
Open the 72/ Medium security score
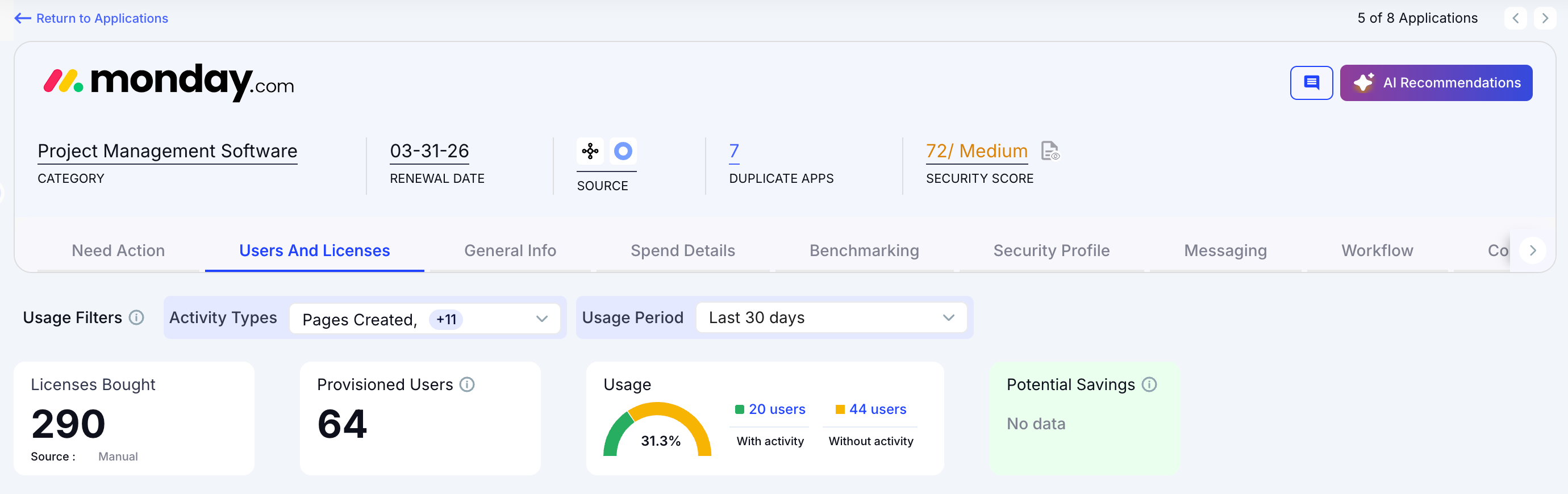coord(977,151)
